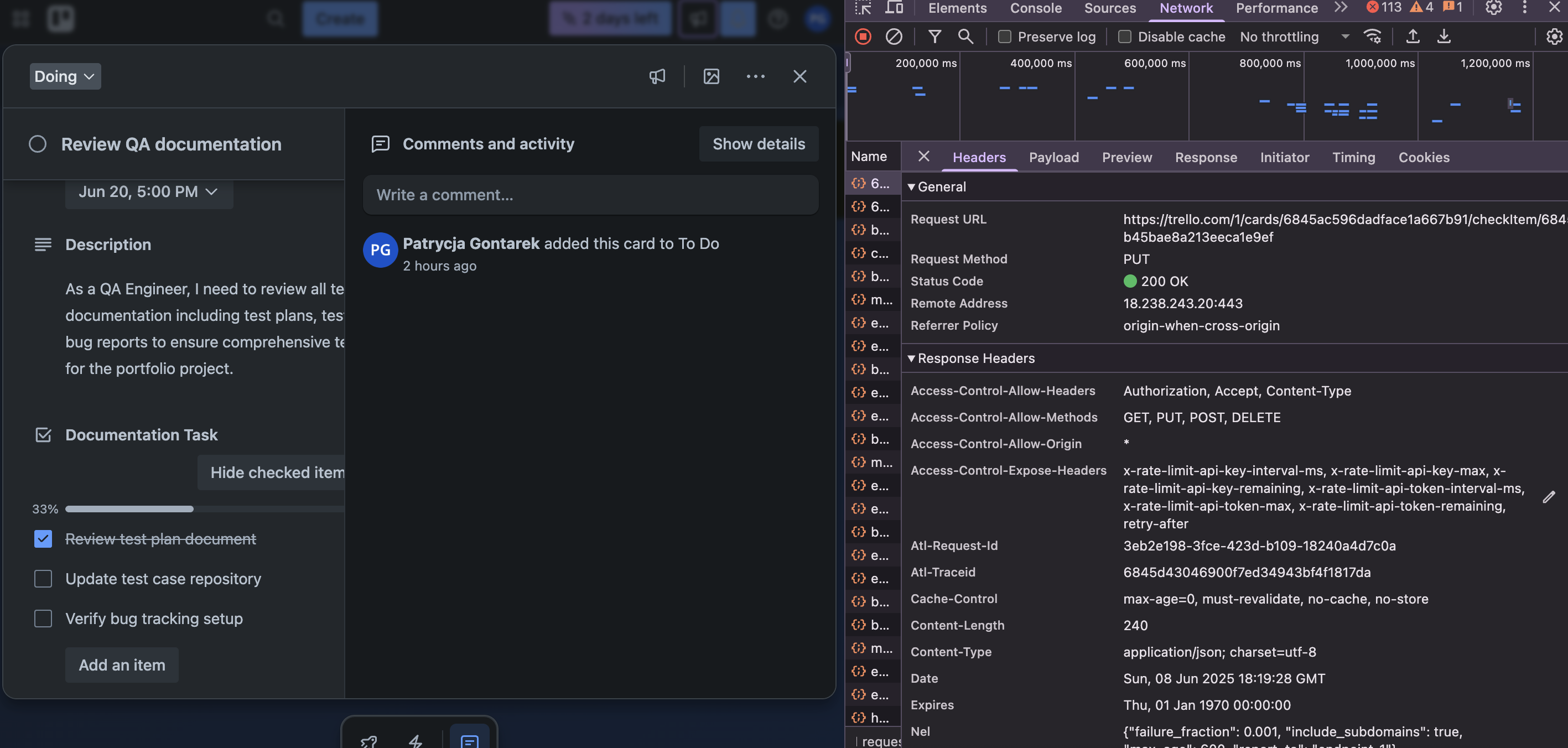Import HAR file upload icon
The image size is (1568, 748).
click(1413, 37)
